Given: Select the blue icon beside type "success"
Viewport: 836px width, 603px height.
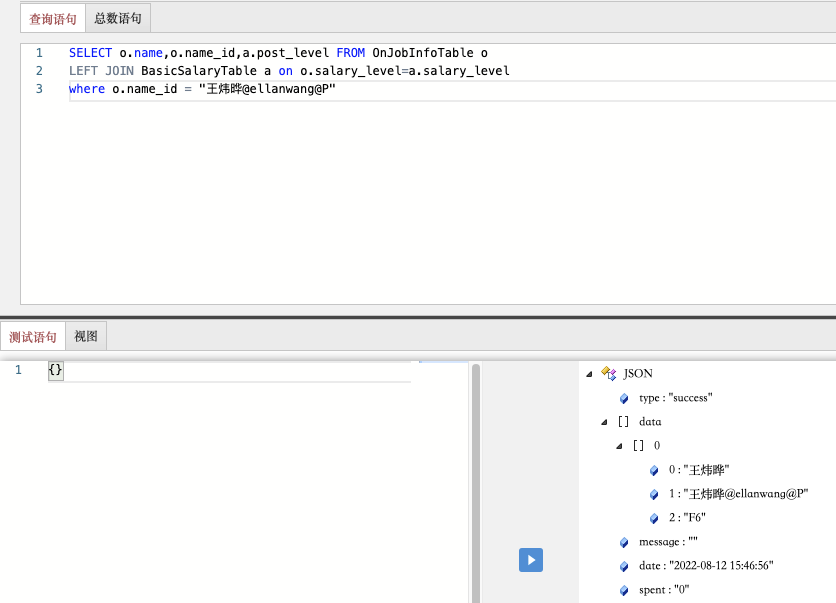Looking at the screenshot, I should click(624, 398).
